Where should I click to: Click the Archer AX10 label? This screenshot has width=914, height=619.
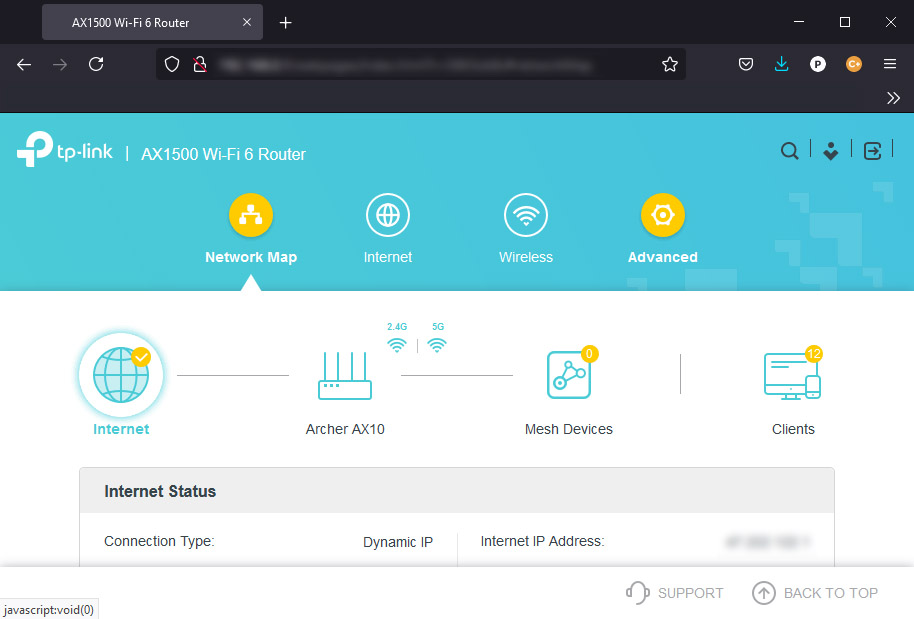click(345, 429)
